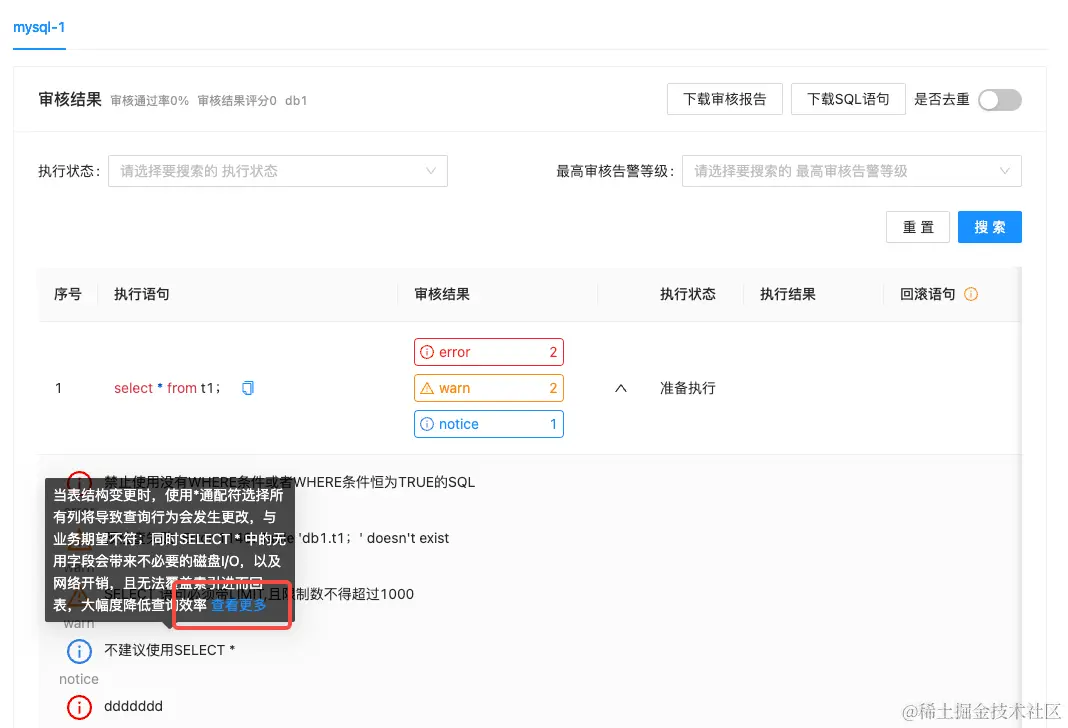Click the 执行结果 column header

(788, 294)
